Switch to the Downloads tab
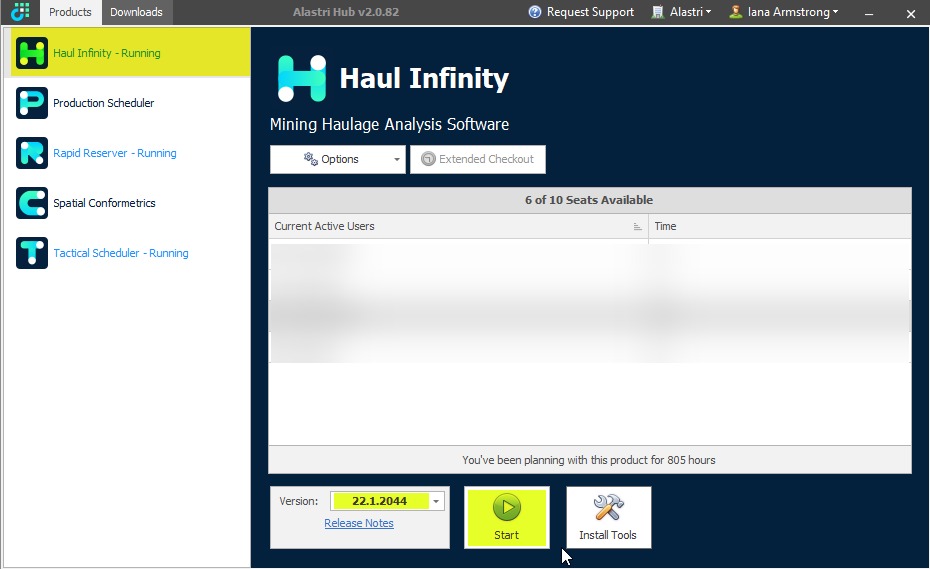 point(136,12)
